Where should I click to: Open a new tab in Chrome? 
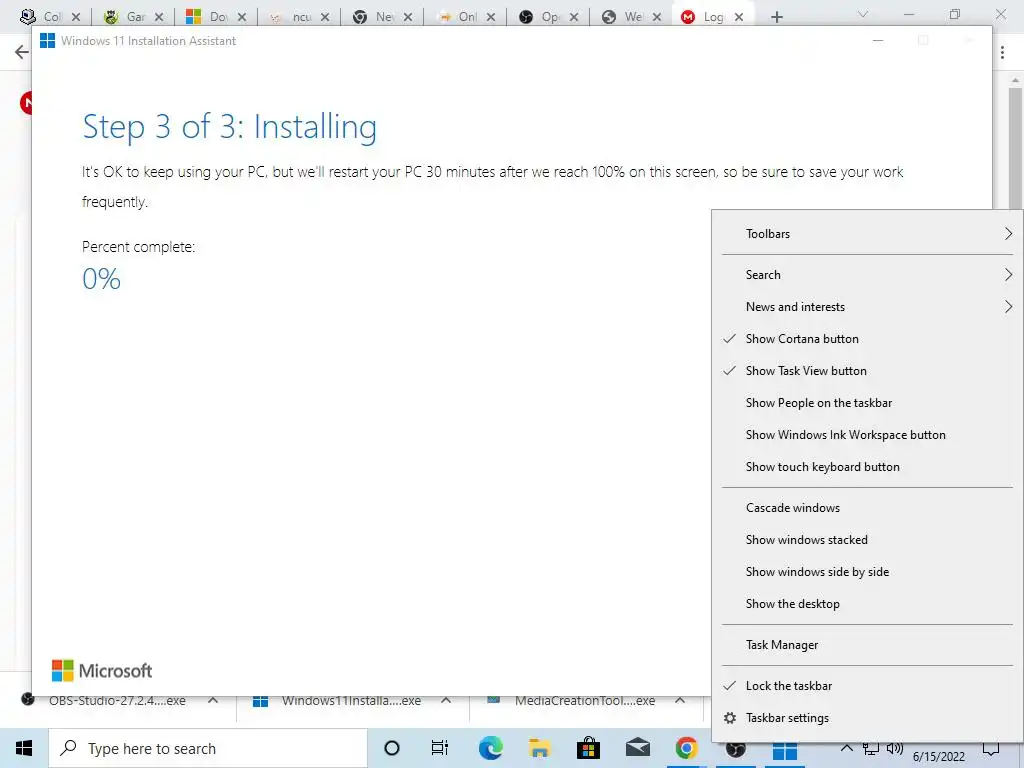pyautogui.click(x=776, y=17)
